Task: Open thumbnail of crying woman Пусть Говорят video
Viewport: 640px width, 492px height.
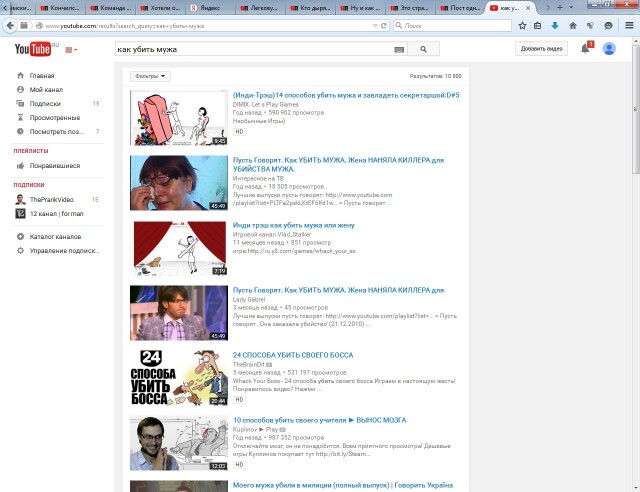Action: 179,183
